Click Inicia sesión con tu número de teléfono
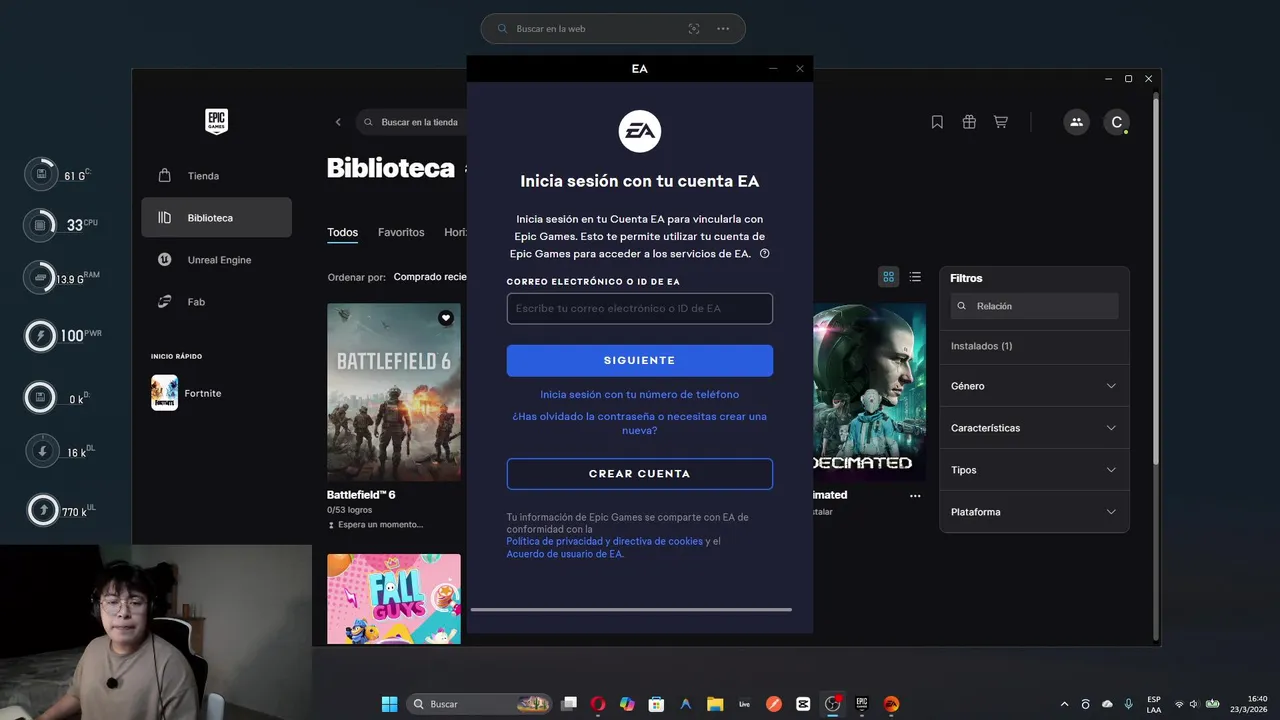Viewport: 1280px width, 720px height. (x=640, y=395)
